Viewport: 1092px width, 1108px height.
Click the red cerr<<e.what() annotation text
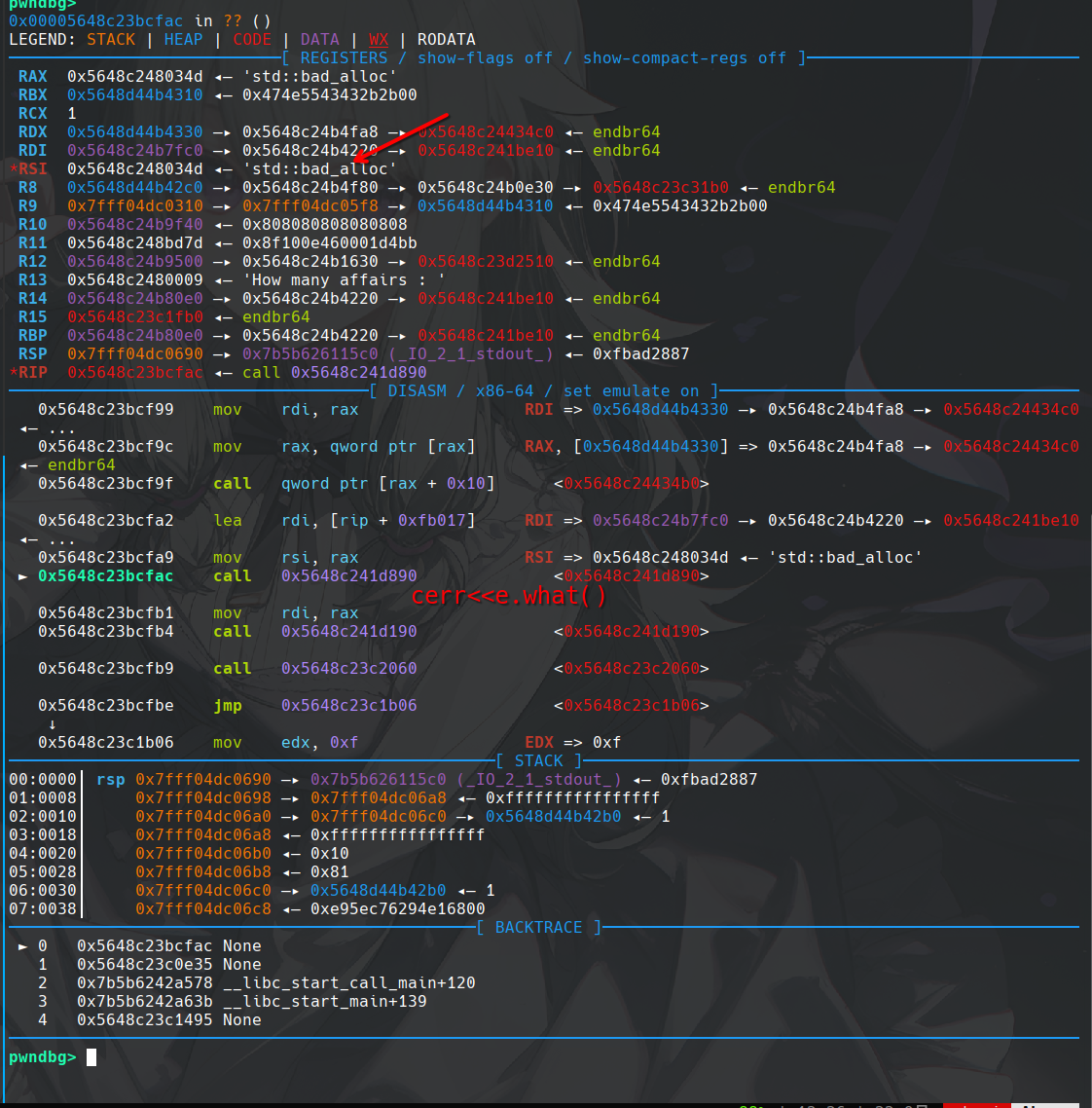pos(508,596)
